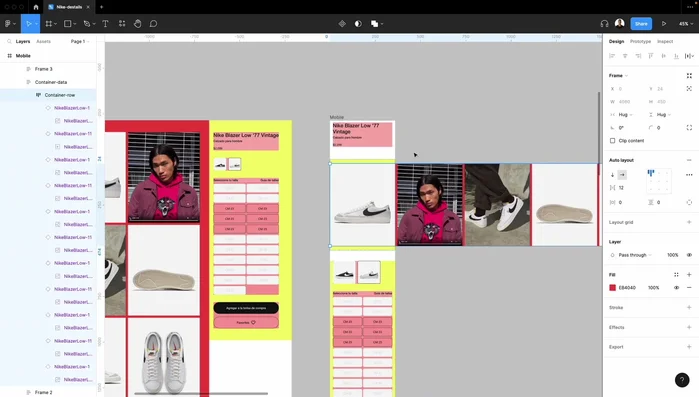Click the mask/contrast icon in toolbar

coord(358,24)
